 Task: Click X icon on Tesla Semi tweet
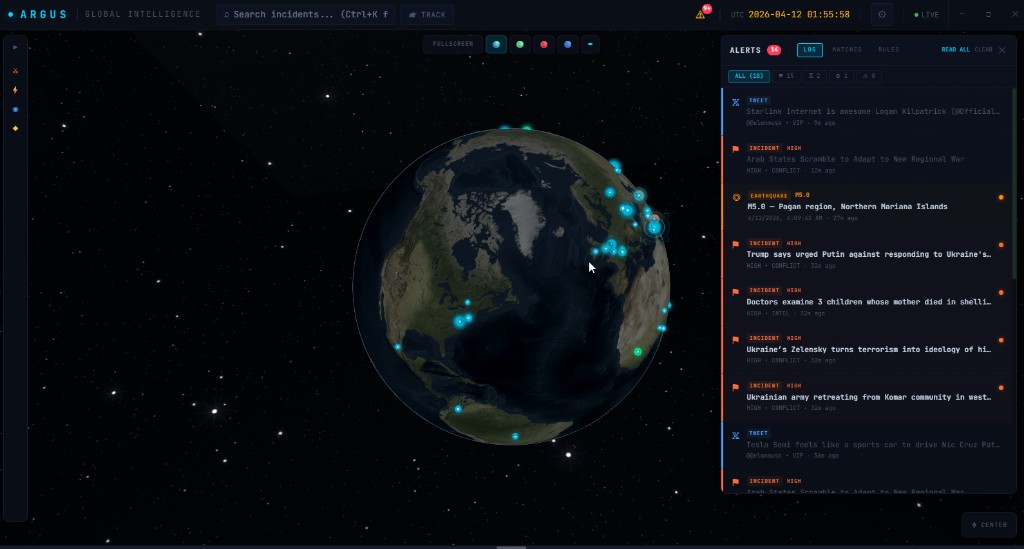pos(736,435)
